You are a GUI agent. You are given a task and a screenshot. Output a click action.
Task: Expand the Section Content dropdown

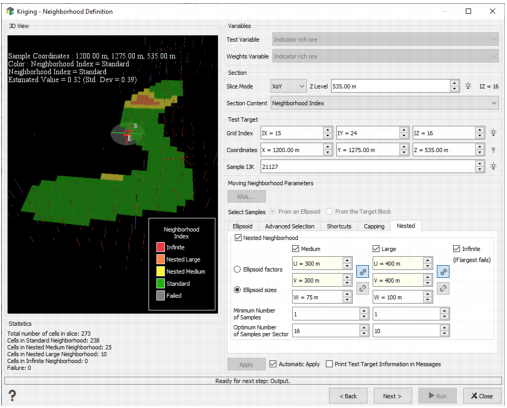coord(384,103)
